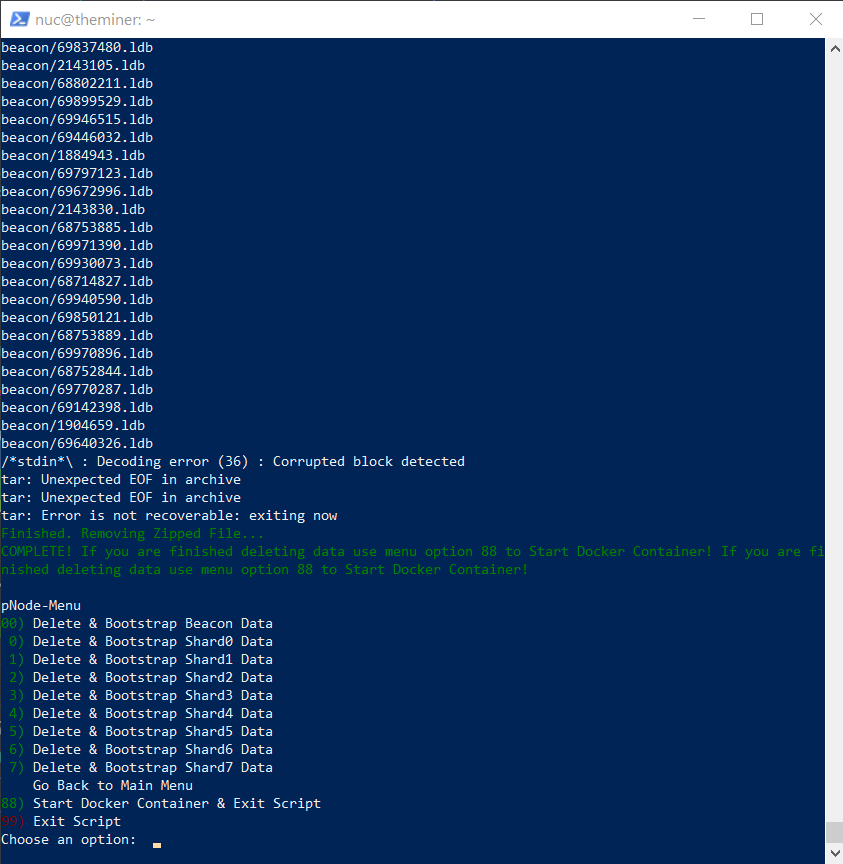Click the scrollbar up arrow
The width and height of the screenshot is (843, 864).
(835, 48)
